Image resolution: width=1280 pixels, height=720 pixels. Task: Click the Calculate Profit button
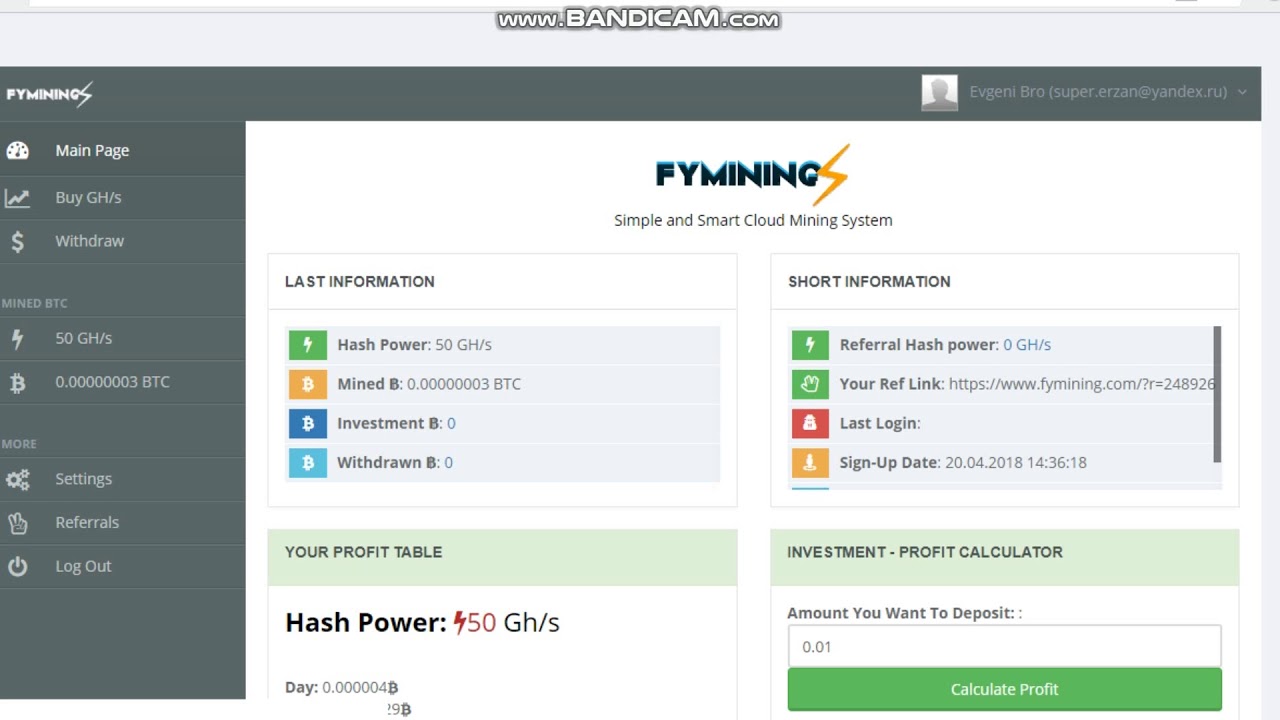pyautogui.click(x=1004, y=689)
